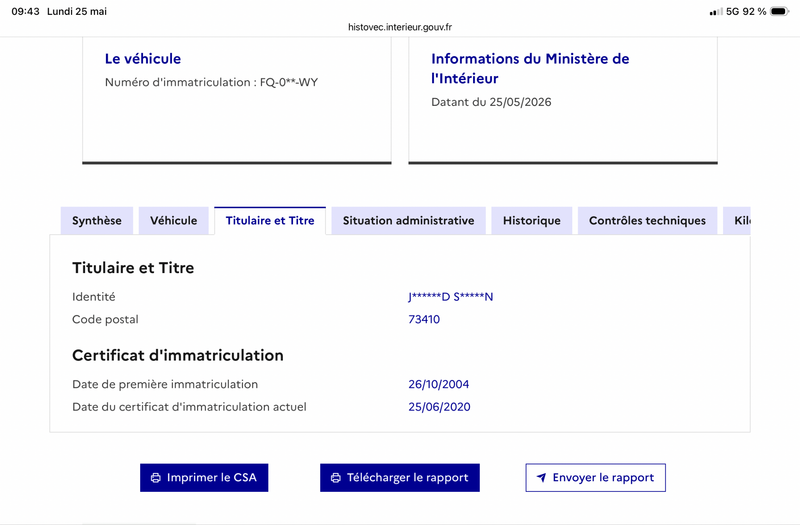This screenshot has width=800, height=525.
Task: Go to the Historique tab
Action: point(532,221)
